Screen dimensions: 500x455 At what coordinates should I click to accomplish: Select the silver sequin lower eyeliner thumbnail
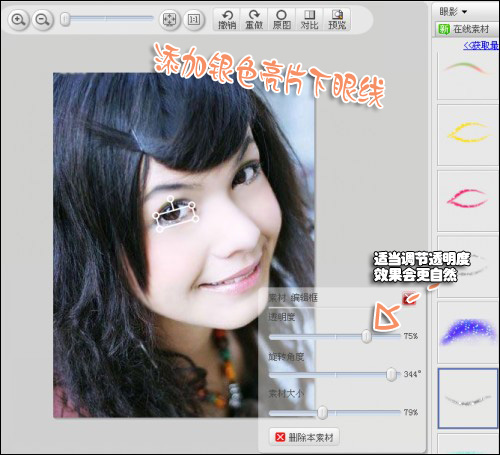click(467, 398)
